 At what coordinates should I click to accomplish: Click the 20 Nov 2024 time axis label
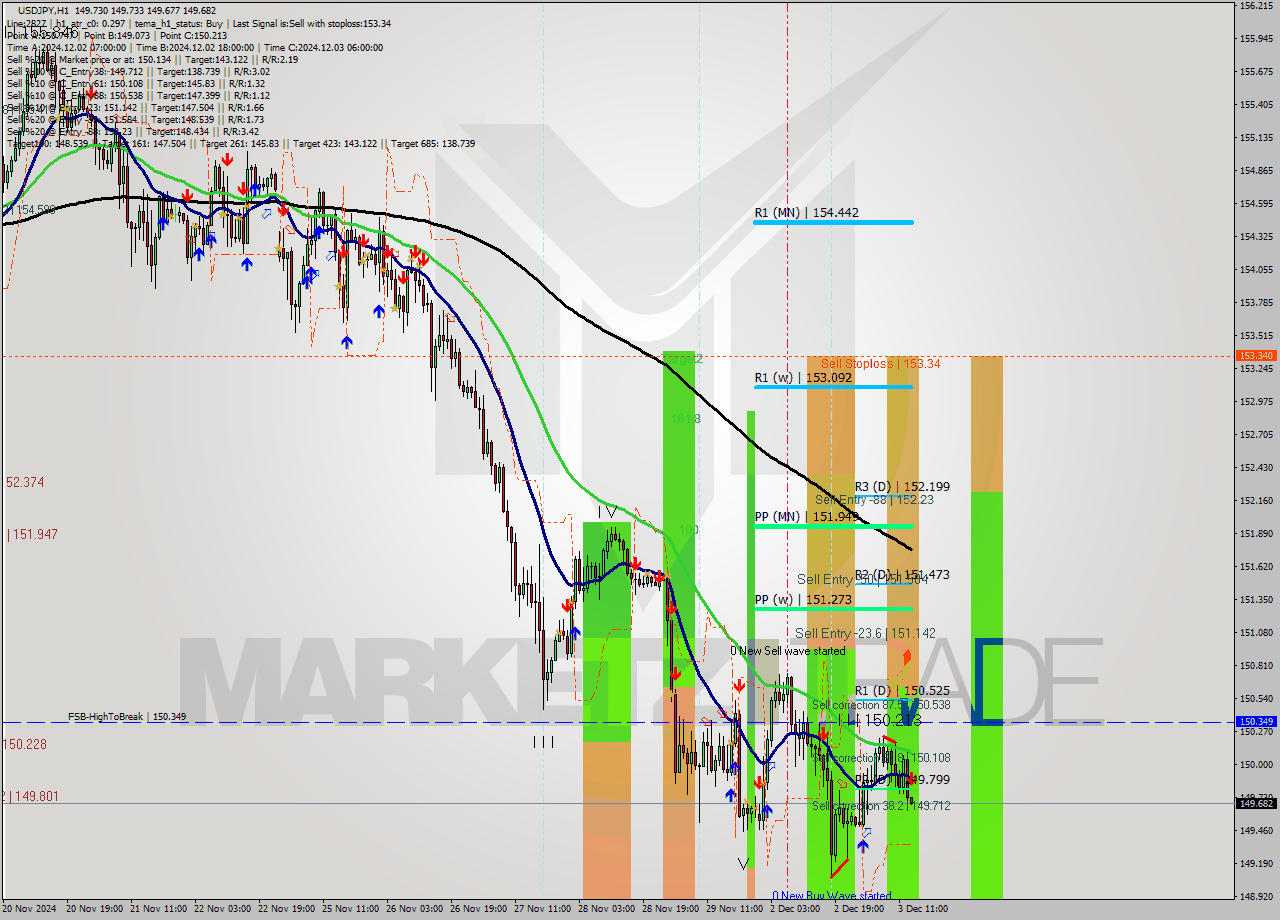(x=29, y=909)
